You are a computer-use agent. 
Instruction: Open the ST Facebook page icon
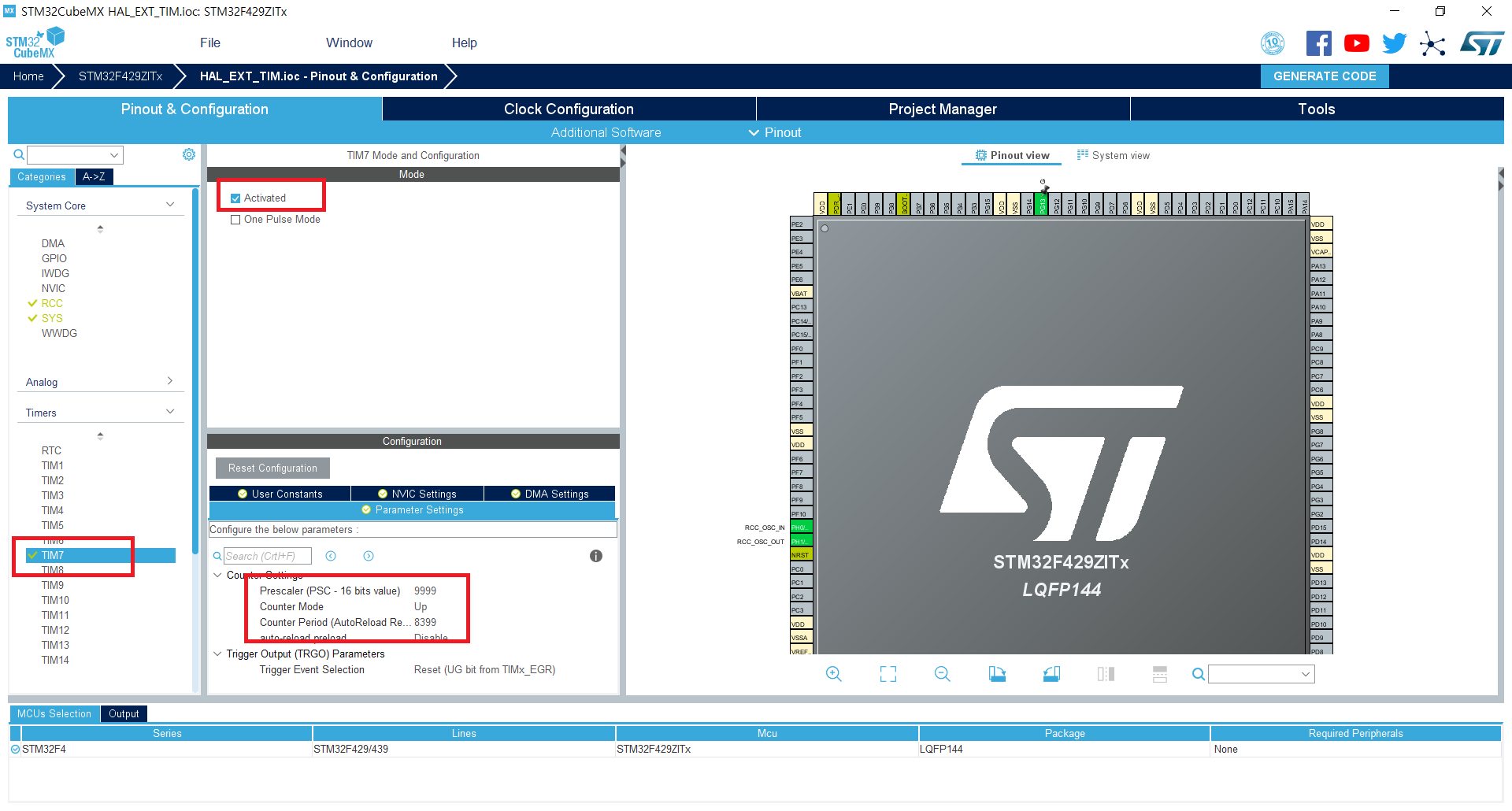click(x=1318, y=43)
